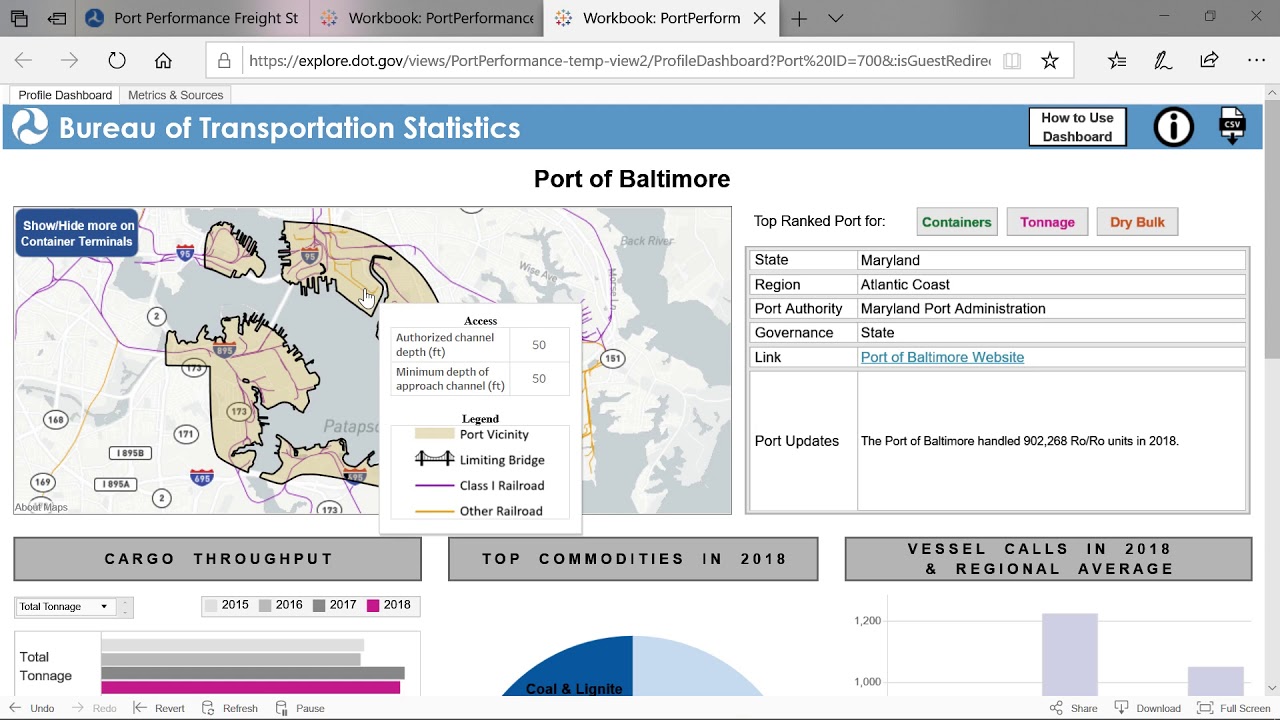1280x720 pixels.
Task: Click the Port of Baltimore title
Action: [632, 179]
